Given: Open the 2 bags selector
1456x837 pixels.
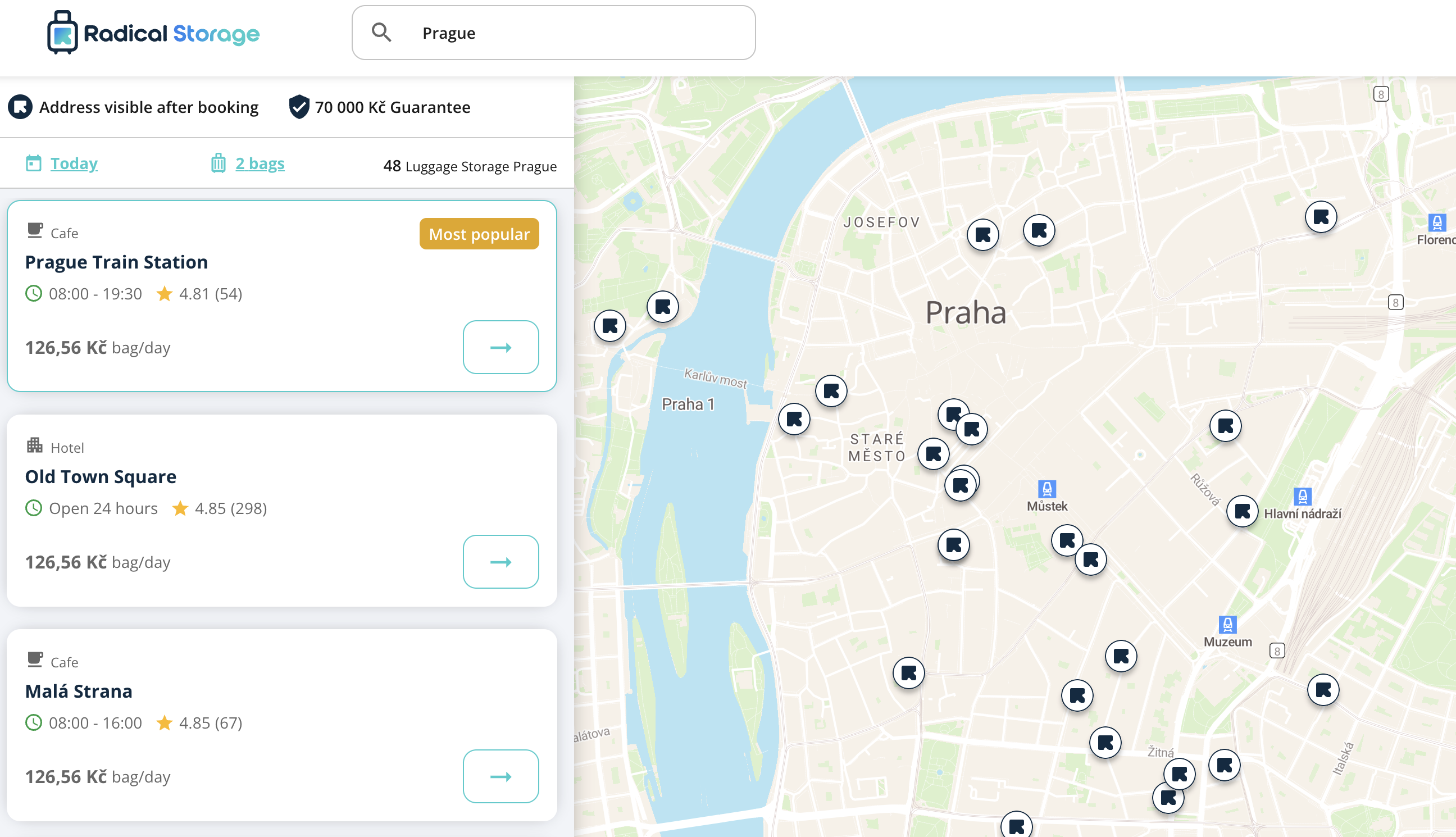Looking at the screenshot, I should [x=260, y=163].
